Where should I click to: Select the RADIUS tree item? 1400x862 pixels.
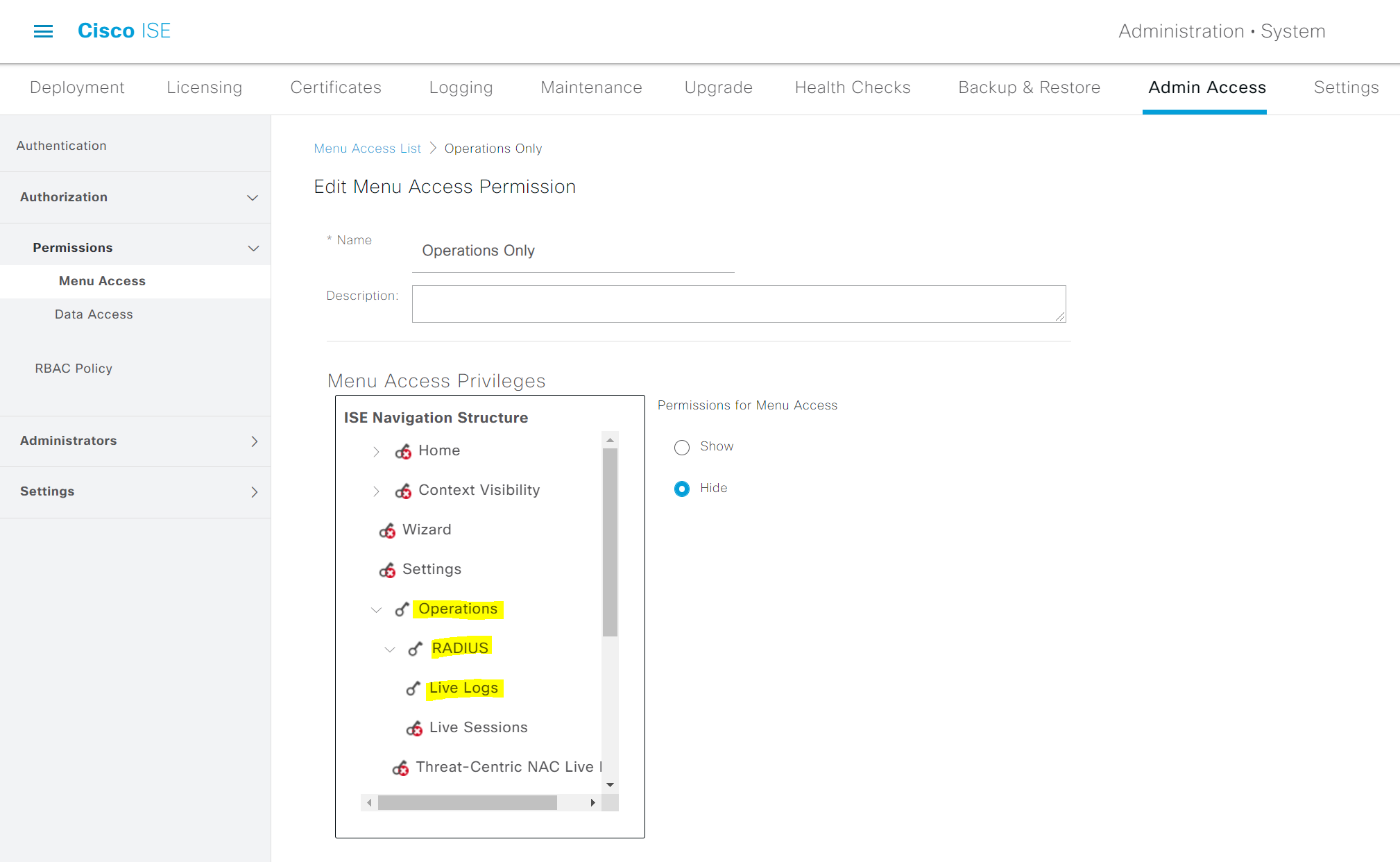tap(460, 648)
